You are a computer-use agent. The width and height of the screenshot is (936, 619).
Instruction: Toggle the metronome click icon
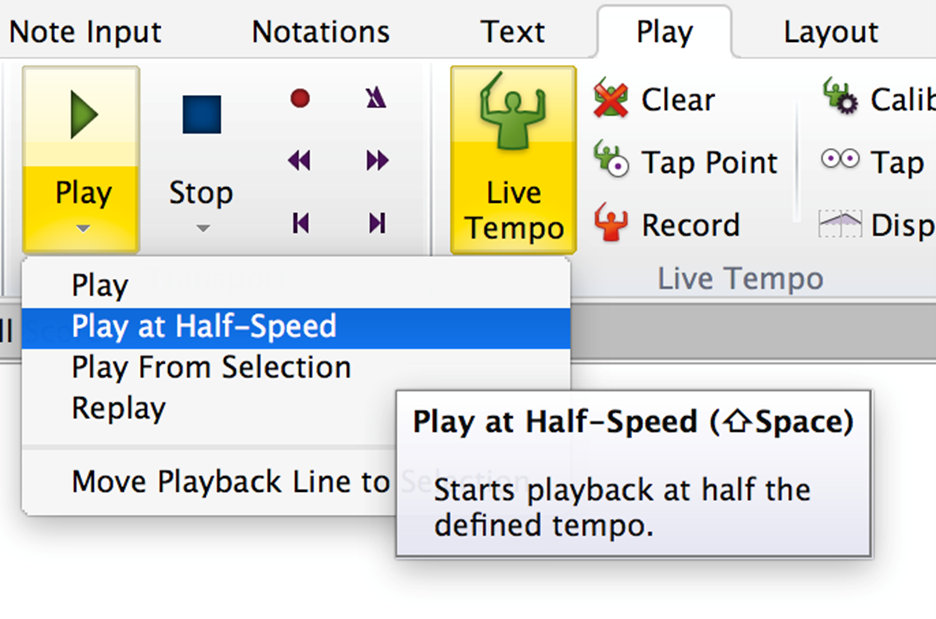pyautogui.click(x=376, y=97)
